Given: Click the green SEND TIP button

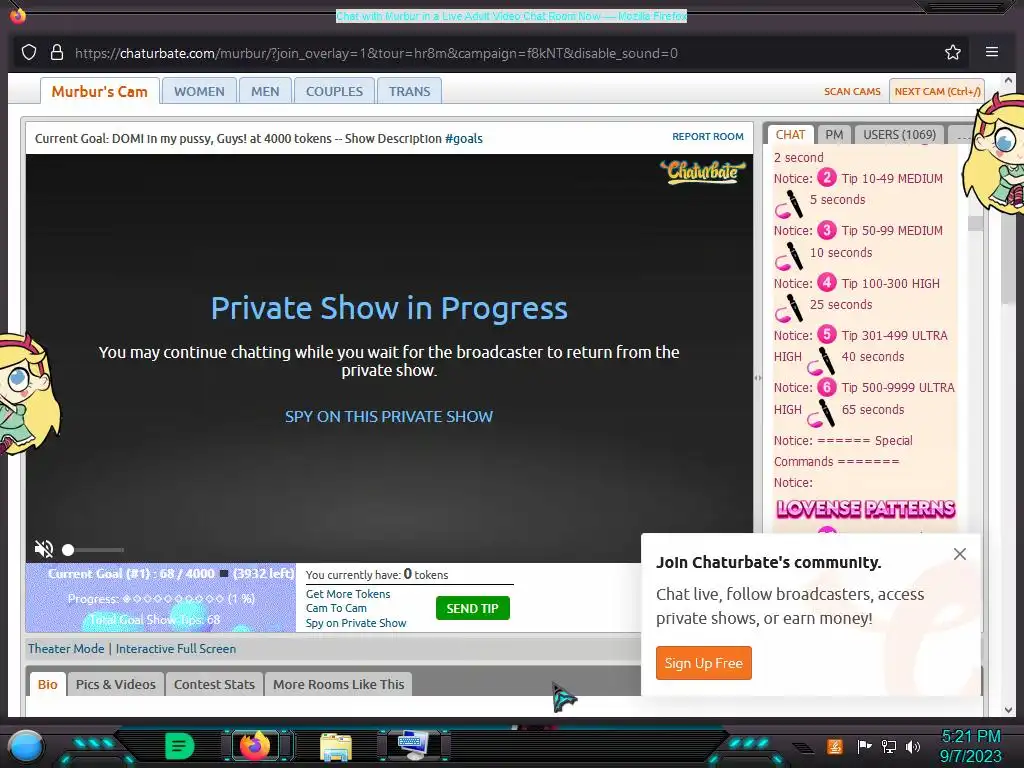Looking at the screenshot, I should [472, 608].
